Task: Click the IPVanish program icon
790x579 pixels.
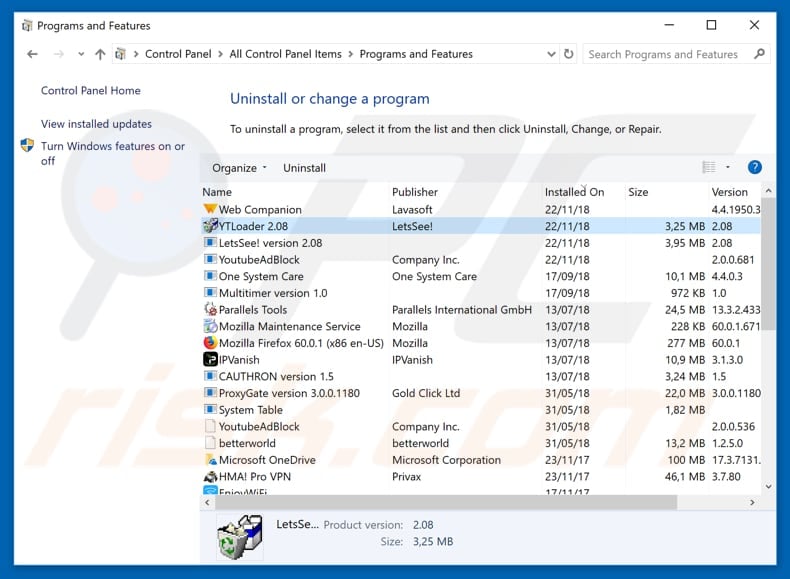Action: click(x=210, y=359)
